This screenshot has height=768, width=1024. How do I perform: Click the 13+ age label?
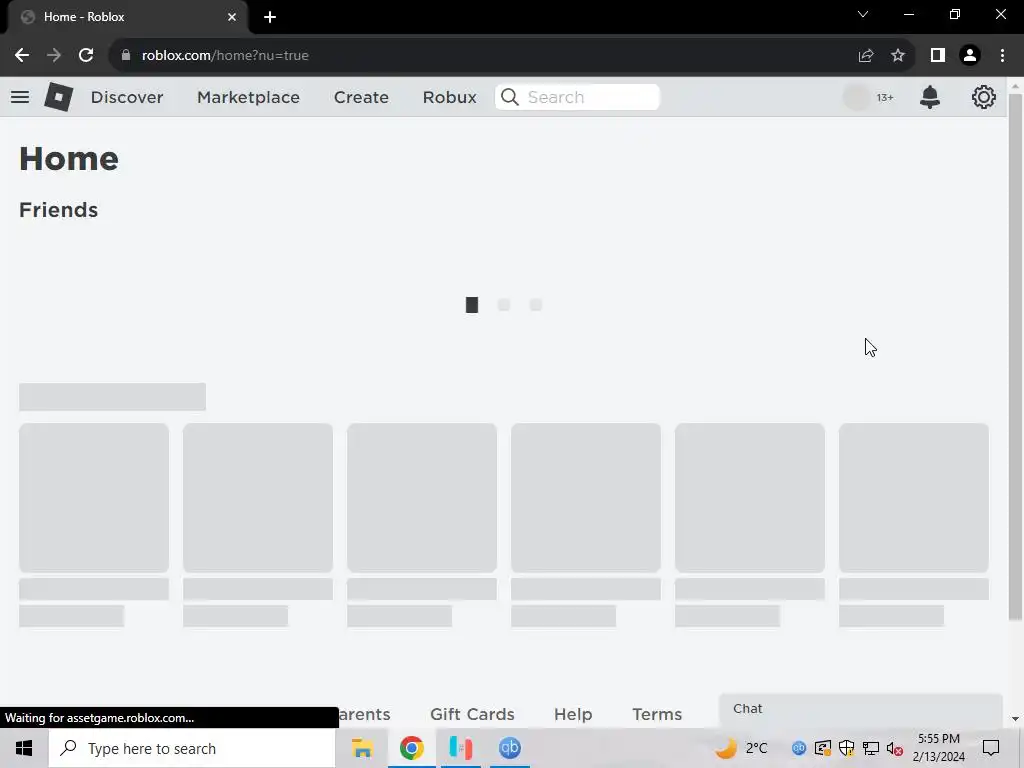click(x=885, y=97)
